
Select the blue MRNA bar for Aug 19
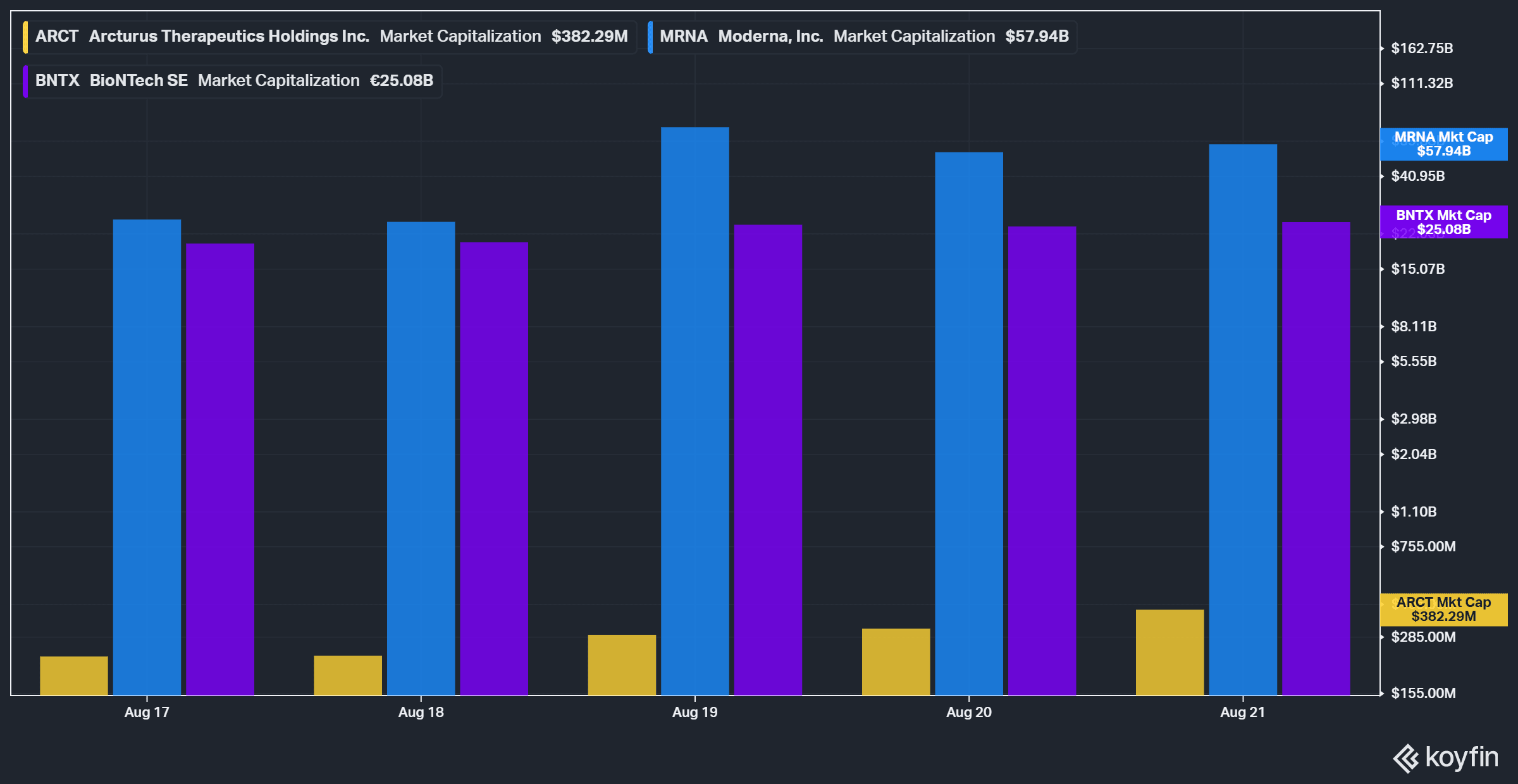[695, 411]
